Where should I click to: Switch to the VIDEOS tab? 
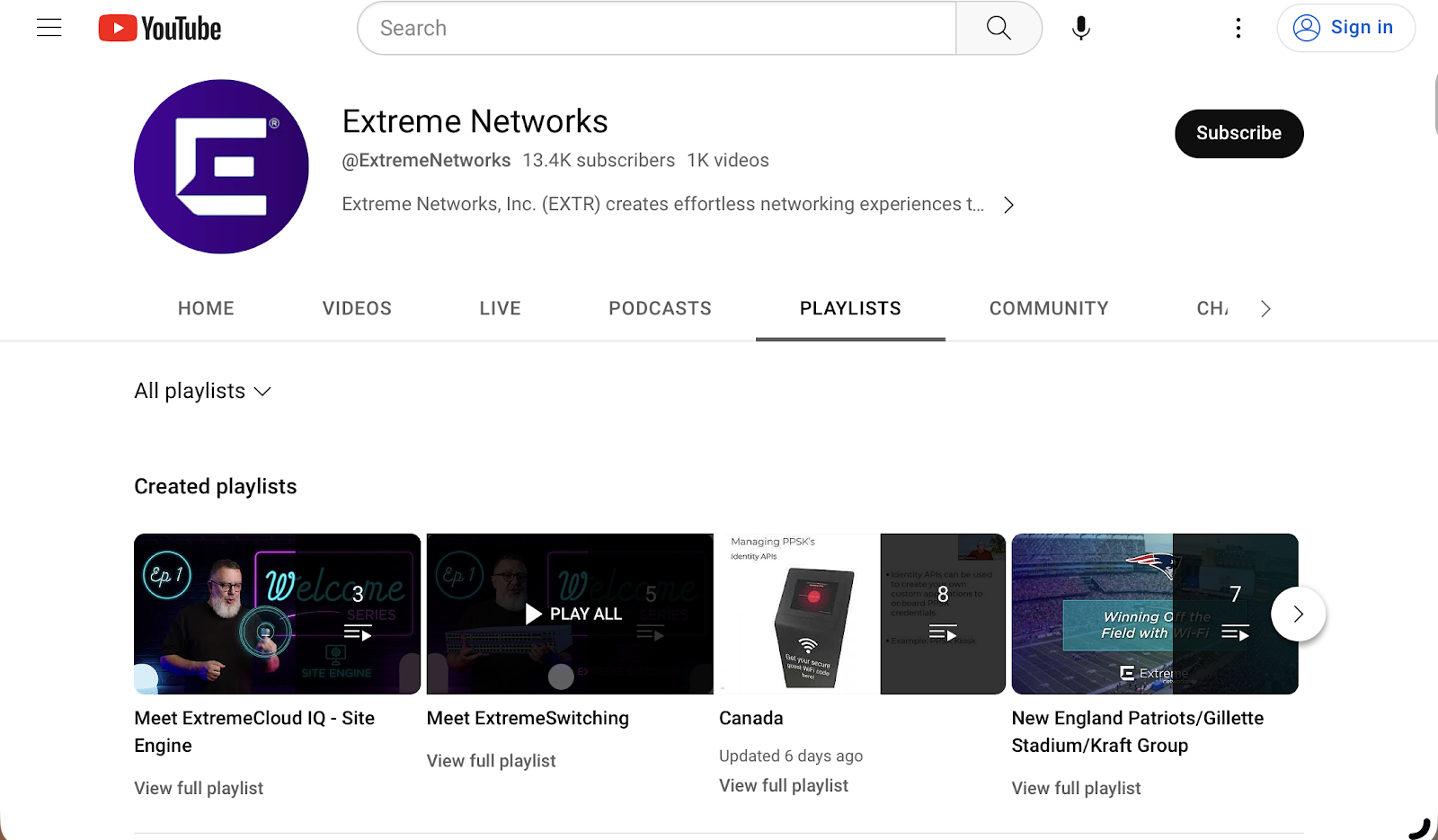click(x=357, y=308)
